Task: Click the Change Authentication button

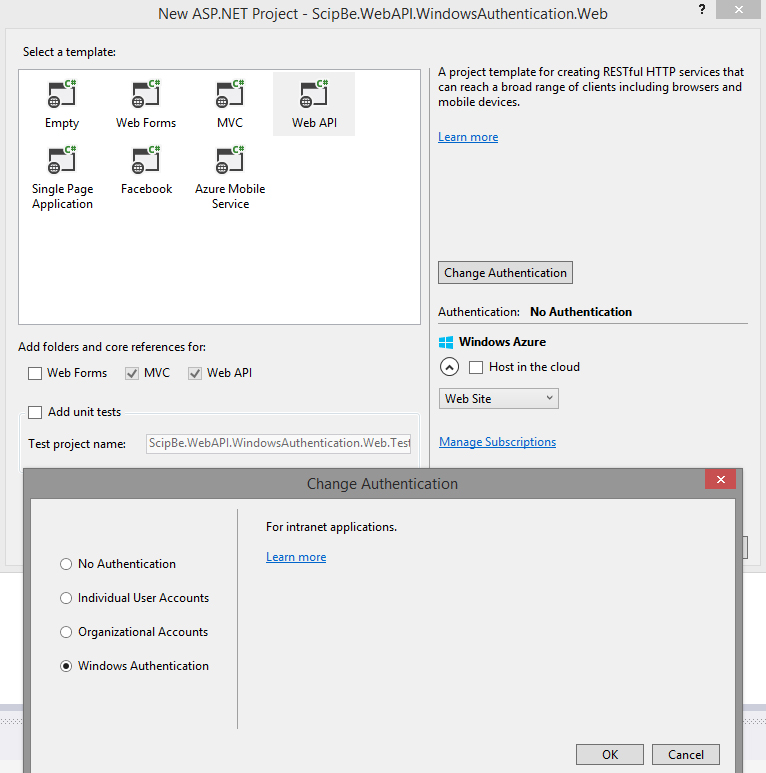Action: [505, 273]
